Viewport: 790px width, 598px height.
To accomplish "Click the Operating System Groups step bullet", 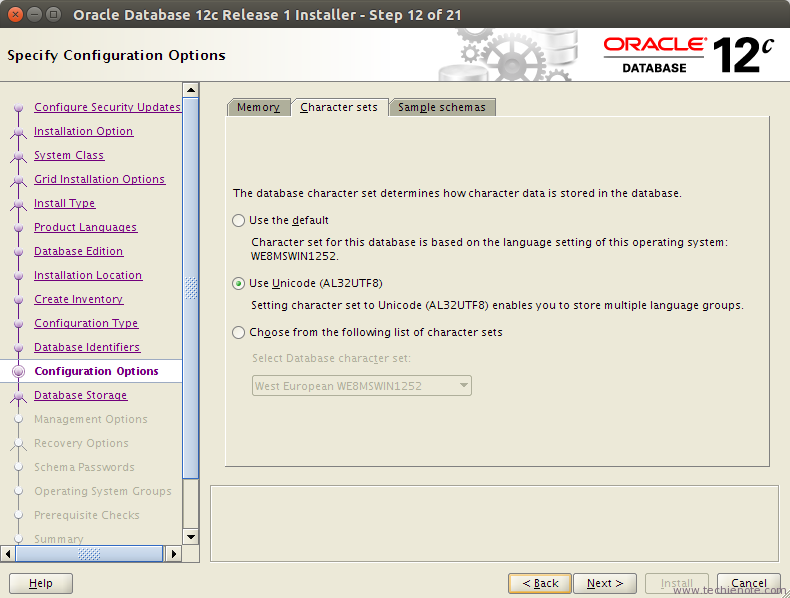I will (19, 491).
